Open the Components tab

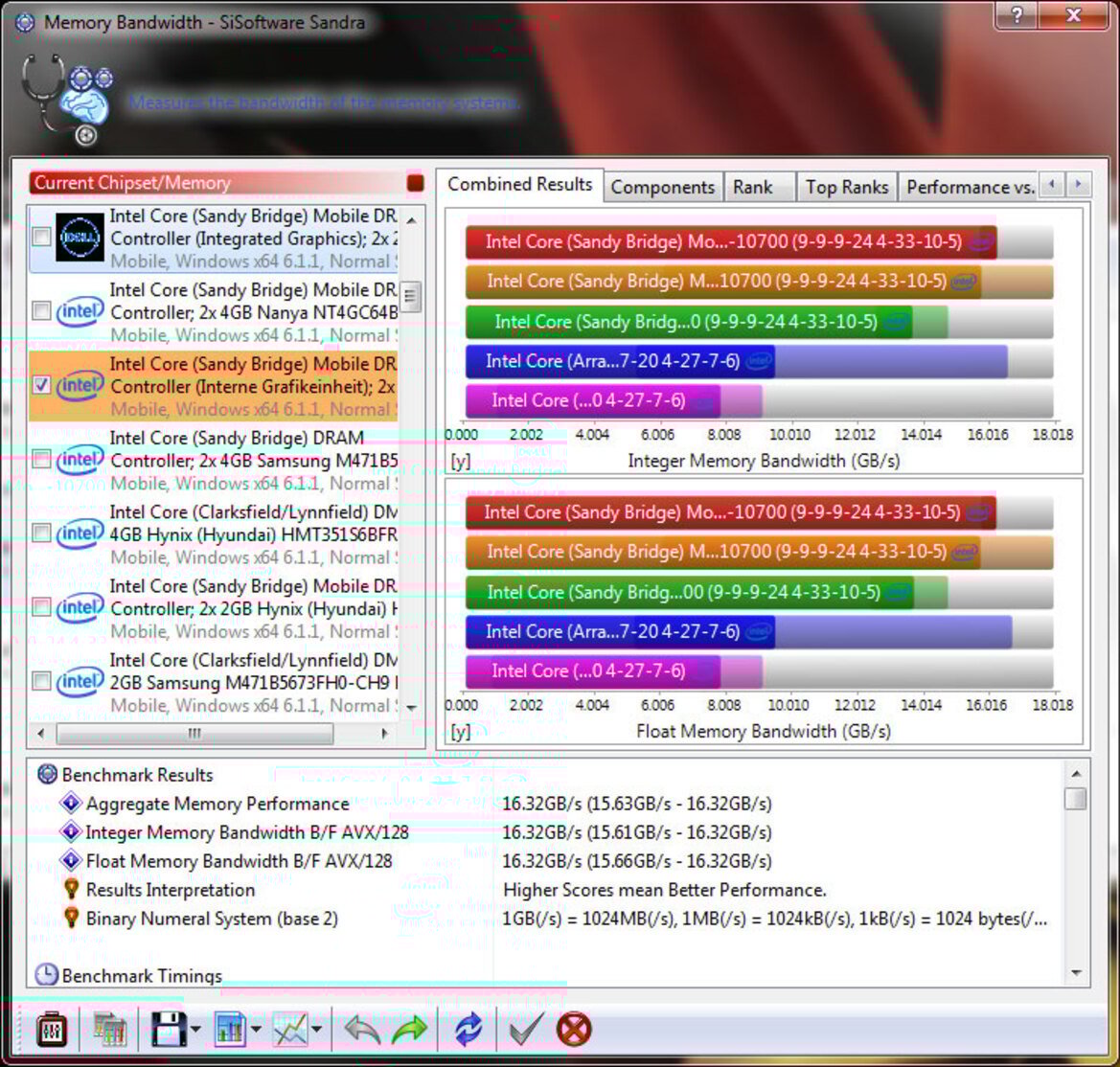tap(663, 187)
